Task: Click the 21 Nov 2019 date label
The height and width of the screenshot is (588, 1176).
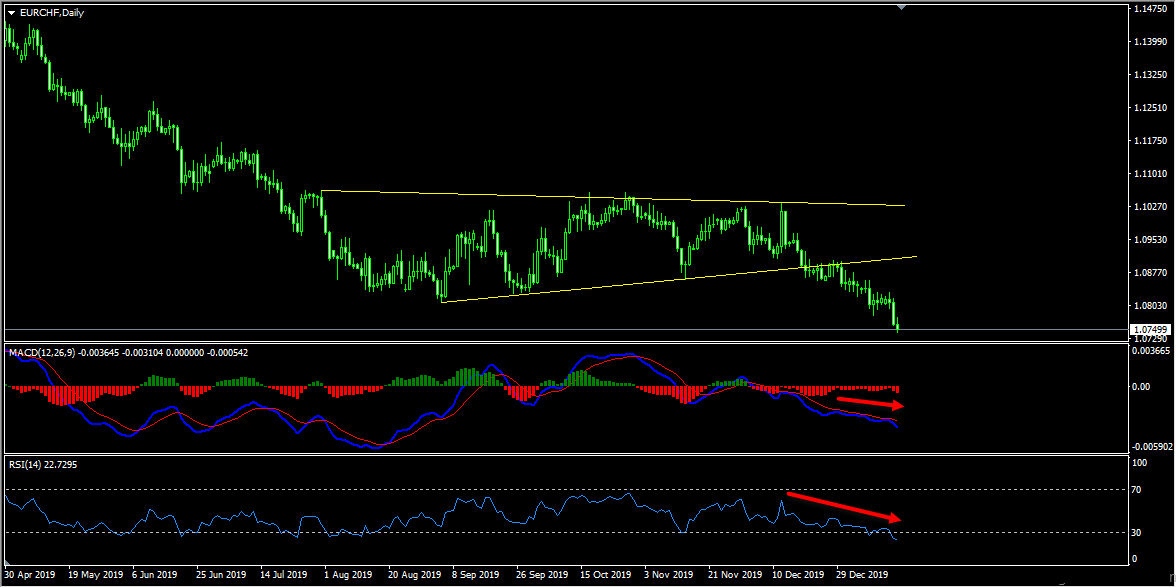Action: (x=735, y=574)
